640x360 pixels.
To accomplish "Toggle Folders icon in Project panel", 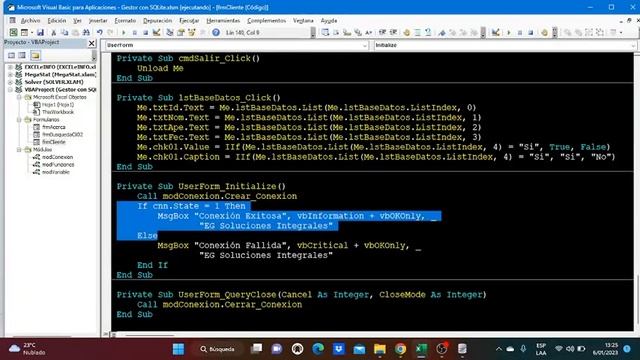I will click(35, 55).
